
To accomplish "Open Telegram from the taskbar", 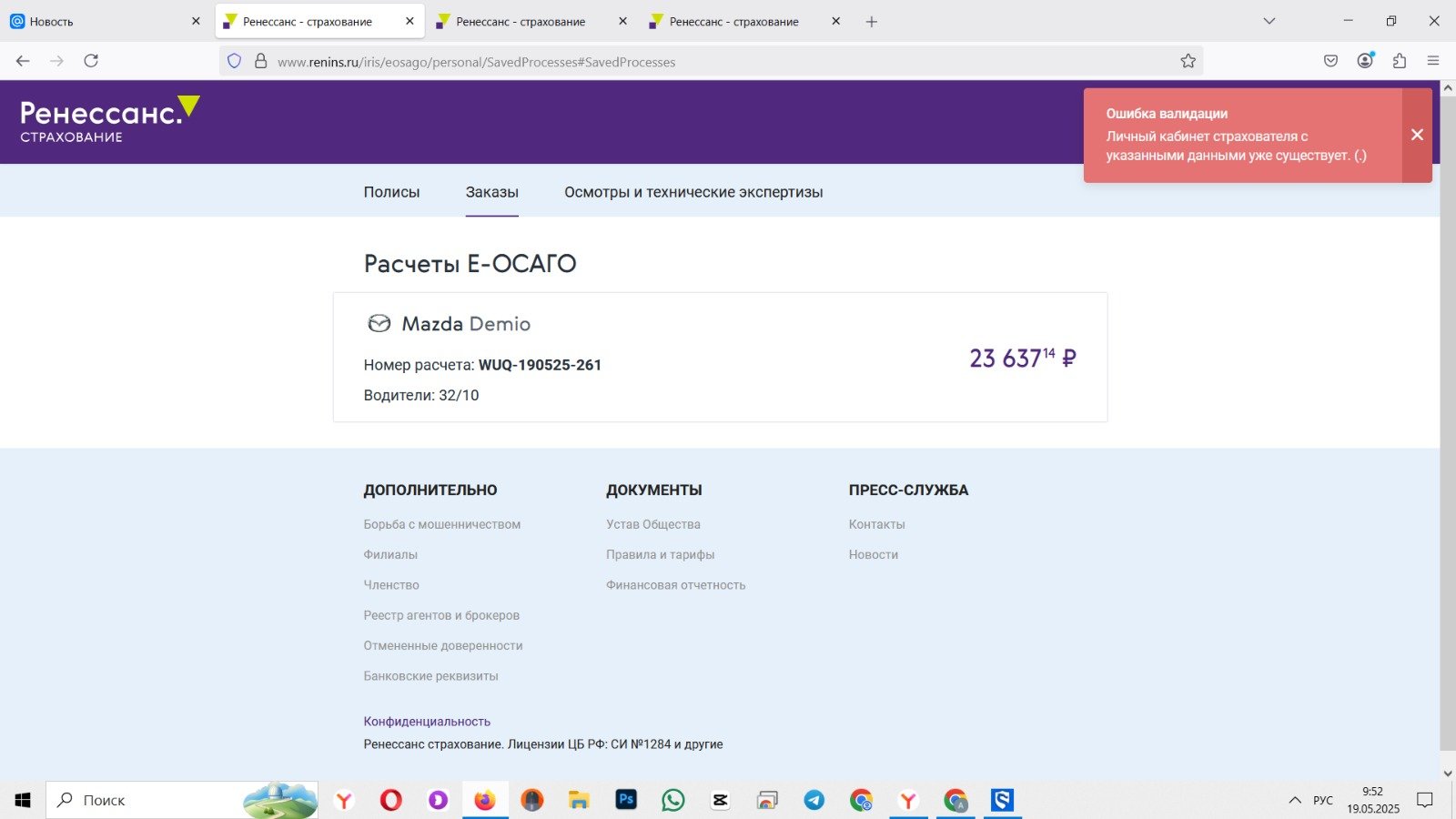I will (x=814, y=800).
